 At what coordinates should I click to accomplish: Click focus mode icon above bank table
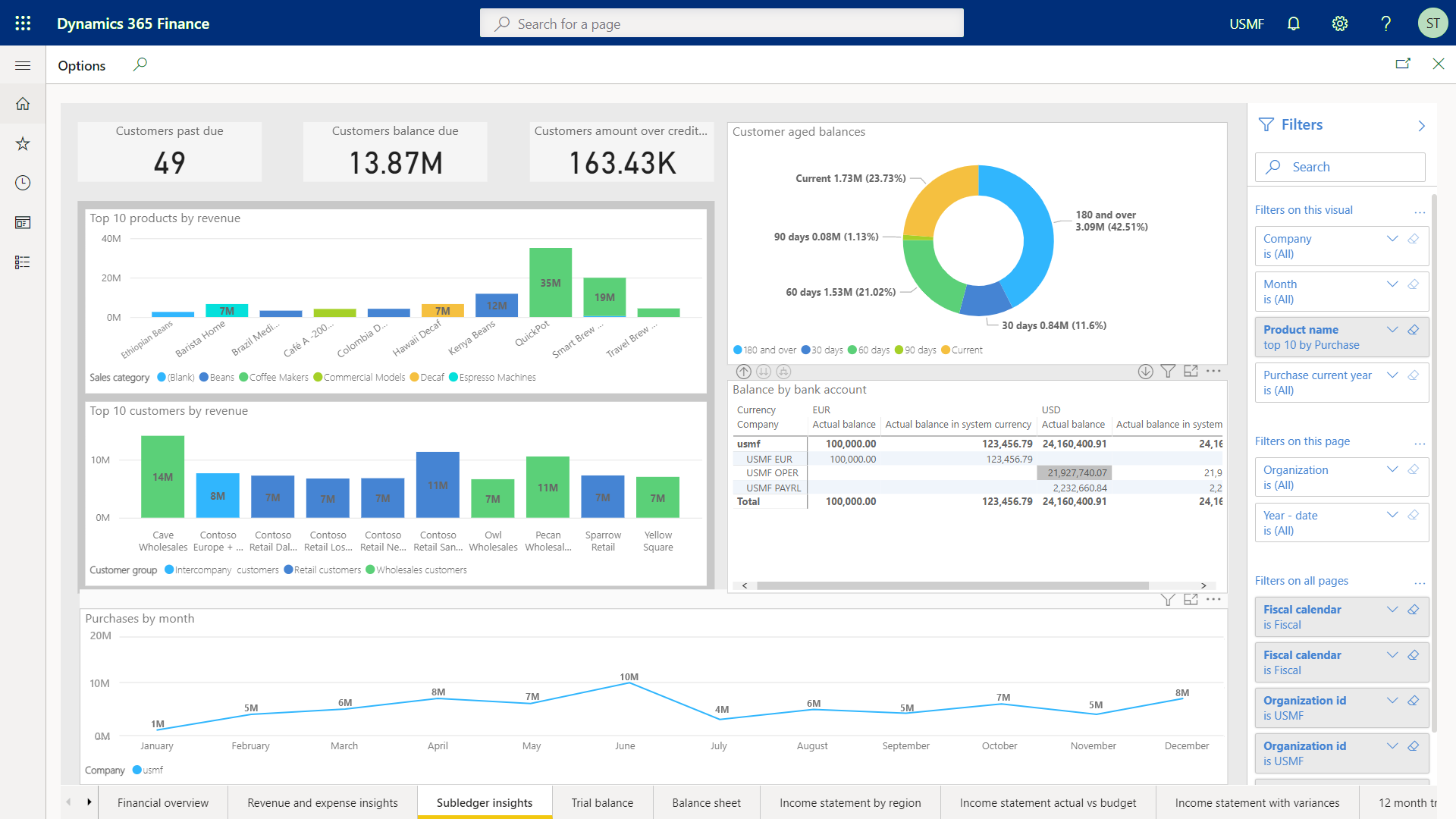[1191, 371]
